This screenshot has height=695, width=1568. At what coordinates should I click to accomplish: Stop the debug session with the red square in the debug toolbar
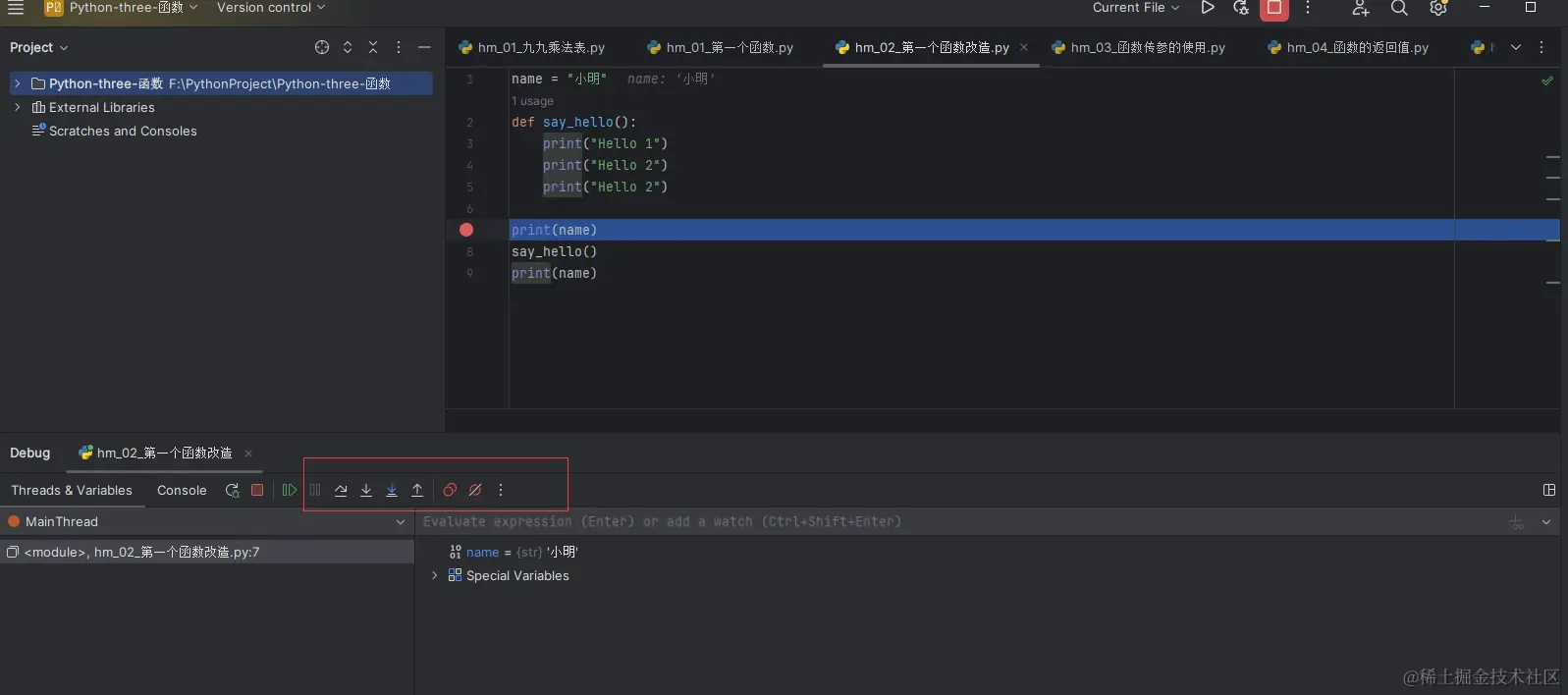click(257, 490)
